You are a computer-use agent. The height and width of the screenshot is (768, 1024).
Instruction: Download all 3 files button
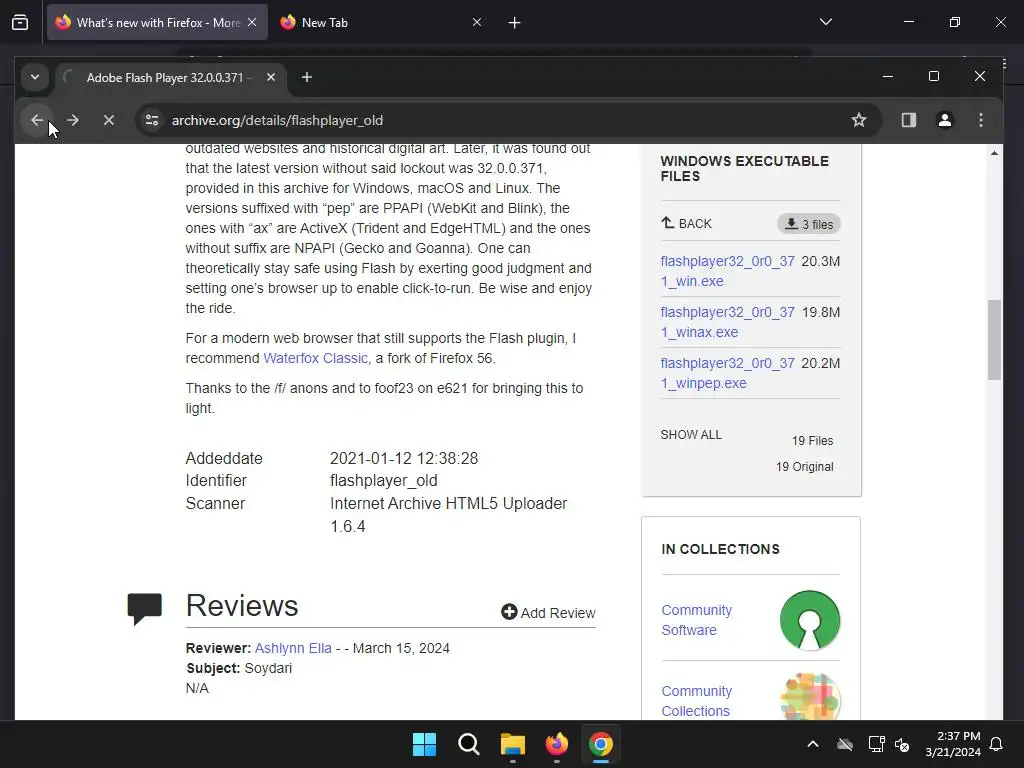(x=808, y=224)
